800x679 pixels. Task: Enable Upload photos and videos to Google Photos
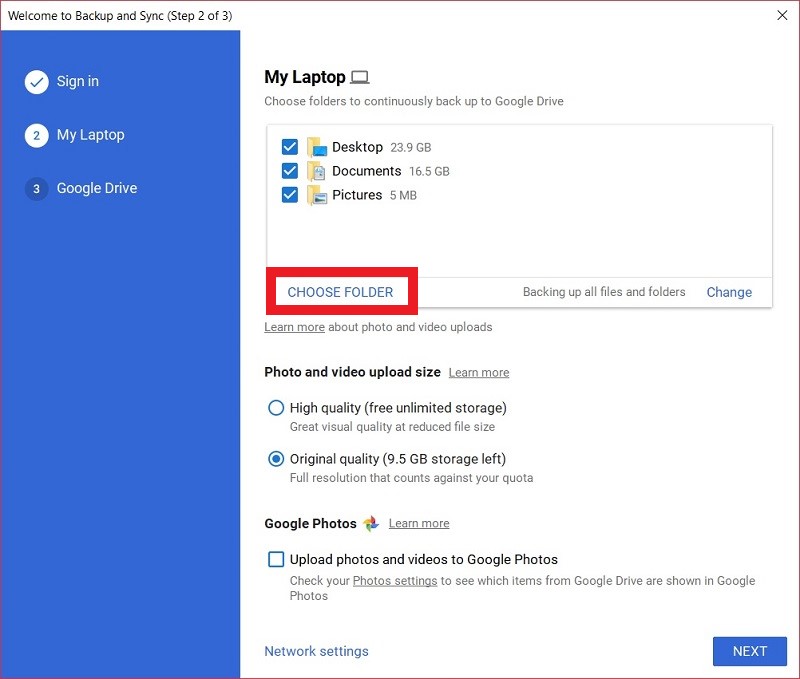276,560
